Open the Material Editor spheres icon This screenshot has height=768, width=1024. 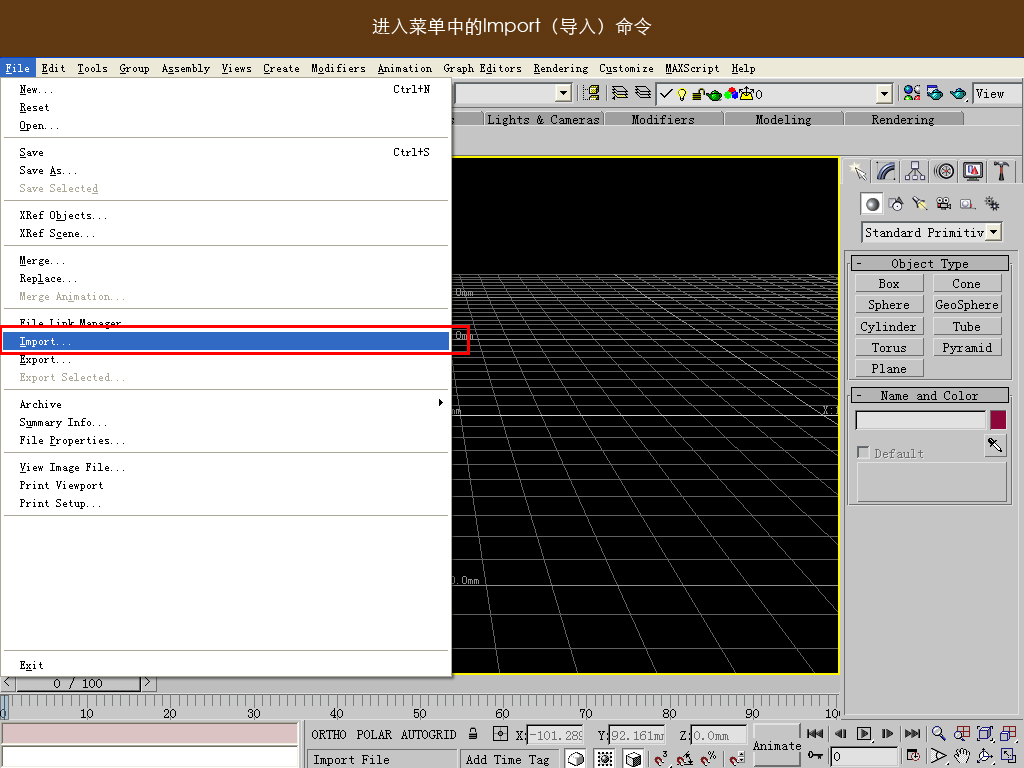(912, 93)
